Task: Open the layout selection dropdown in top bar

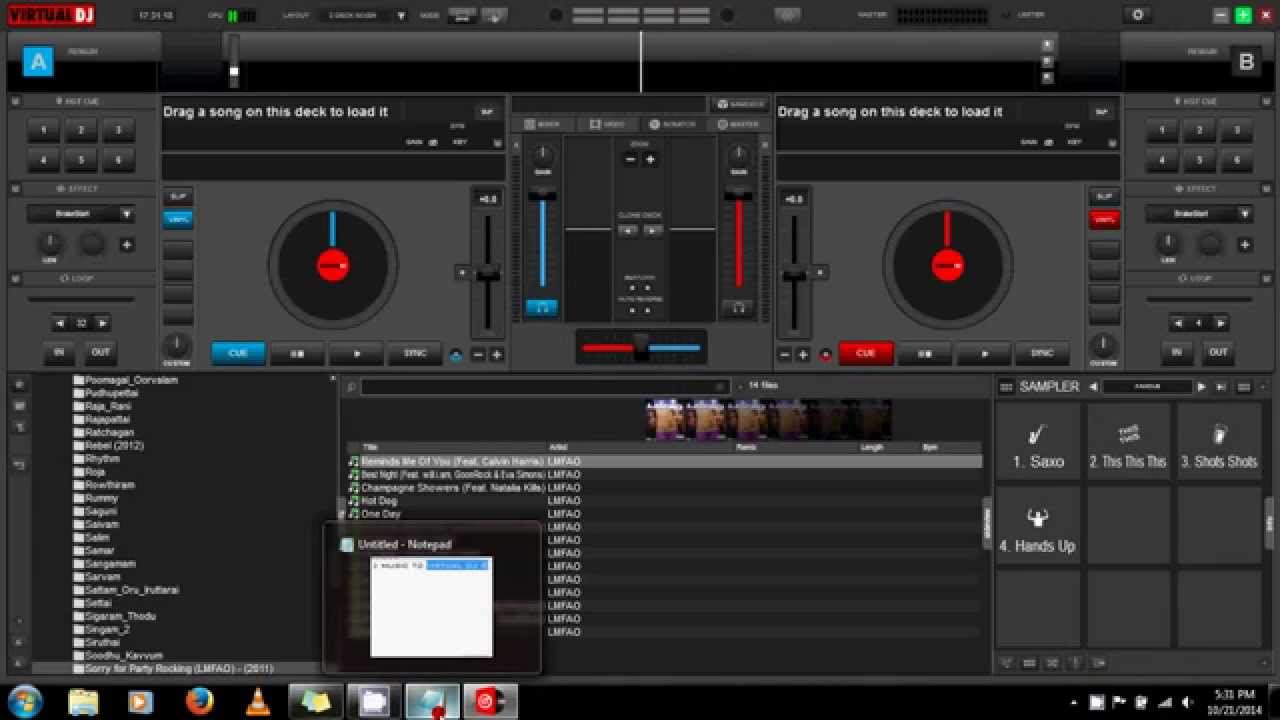Action: 401,16
